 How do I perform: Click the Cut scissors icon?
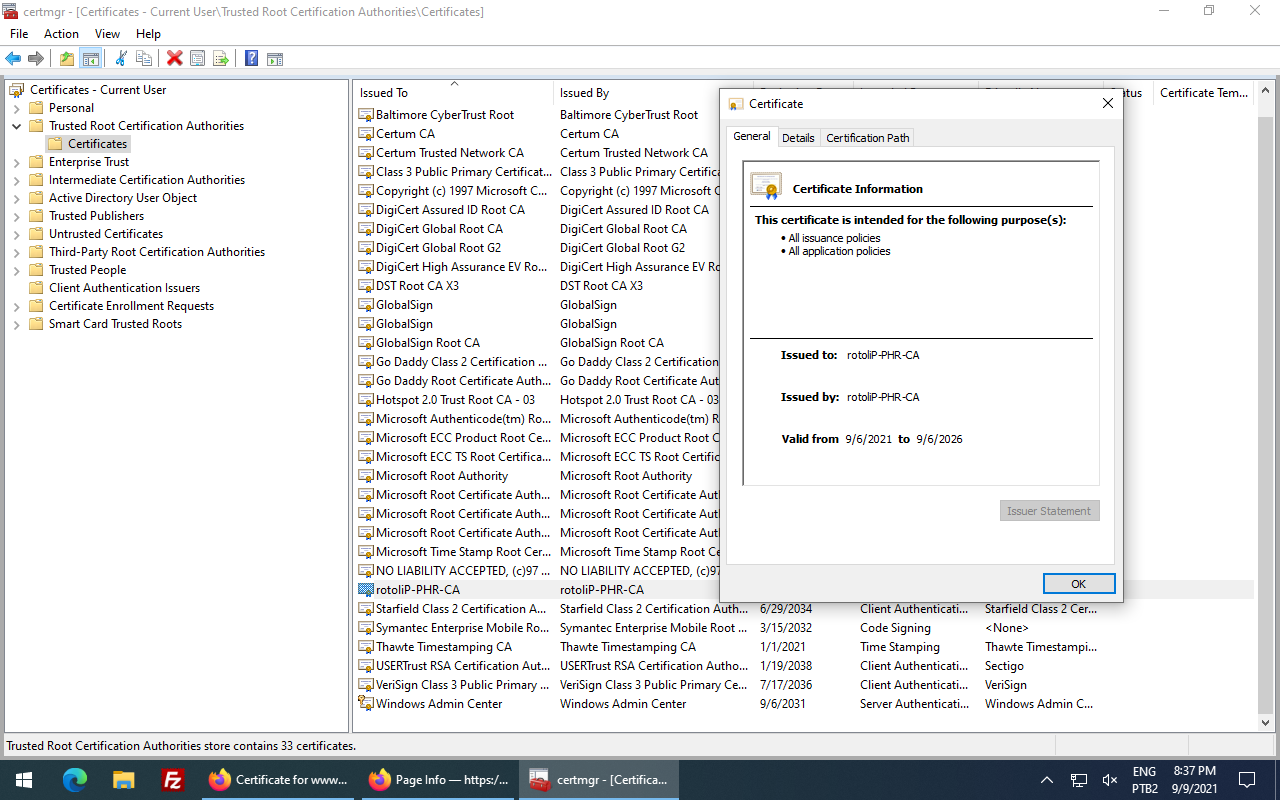(121, 59)
